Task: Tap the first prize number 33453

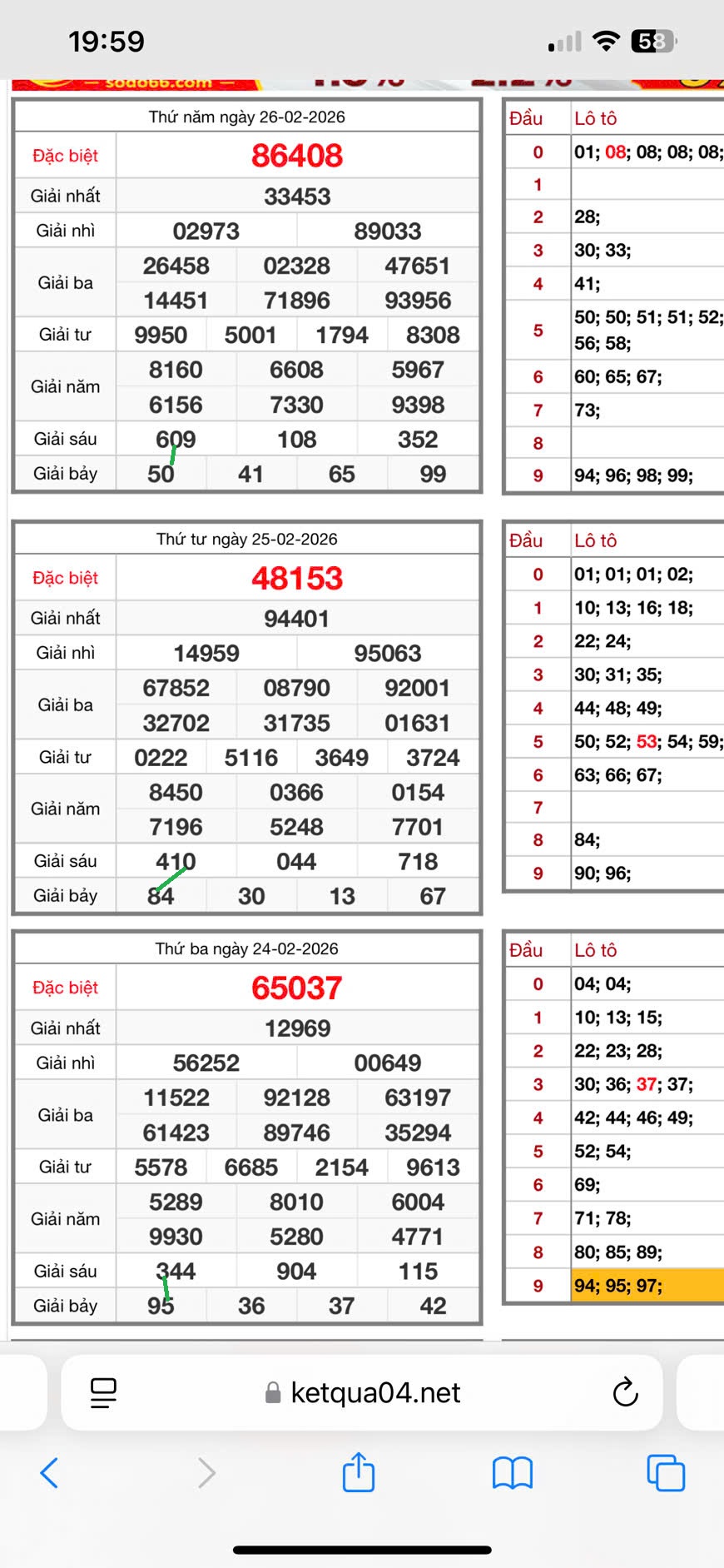Action: point(297,197)
